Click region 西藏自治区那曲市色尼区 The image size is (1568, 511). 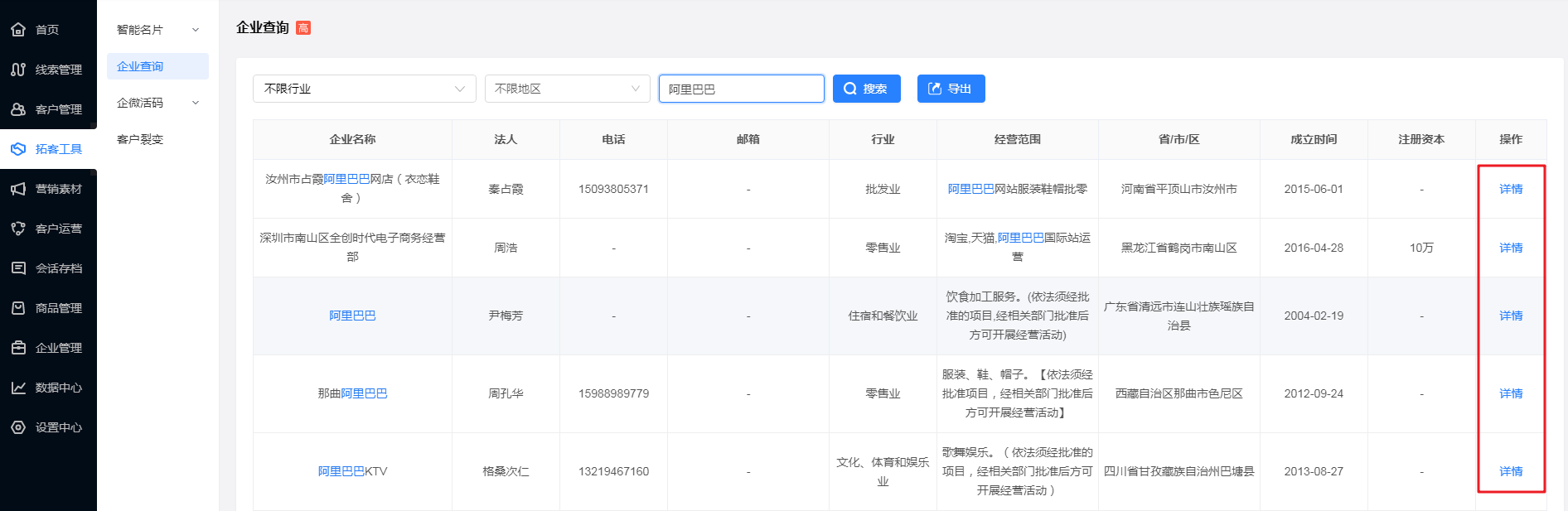1178,393
